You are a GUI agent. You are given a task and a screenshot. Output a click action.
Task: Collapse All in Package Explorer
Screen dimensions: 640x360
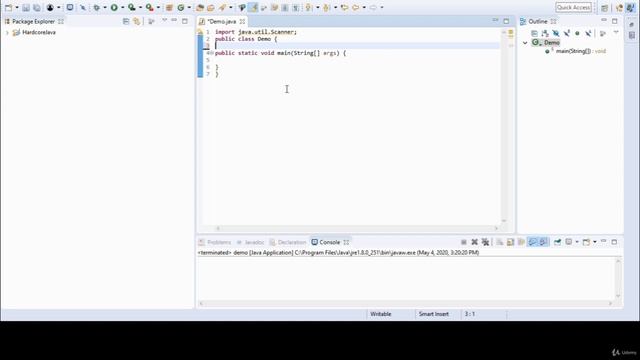(126, 21)
